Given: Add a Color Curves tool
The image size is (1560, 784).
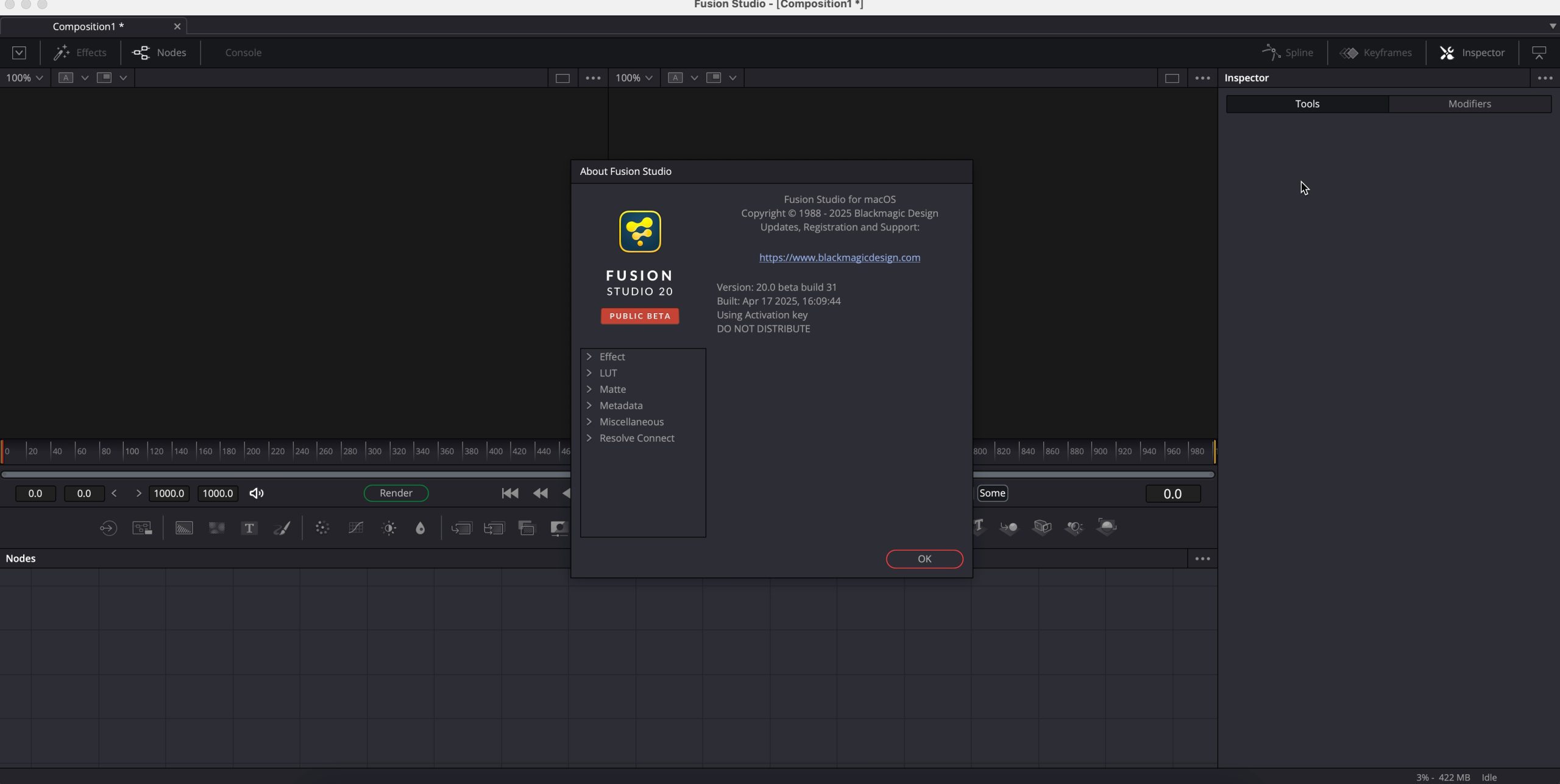Looking at the screenshot, I should point(356,528).
